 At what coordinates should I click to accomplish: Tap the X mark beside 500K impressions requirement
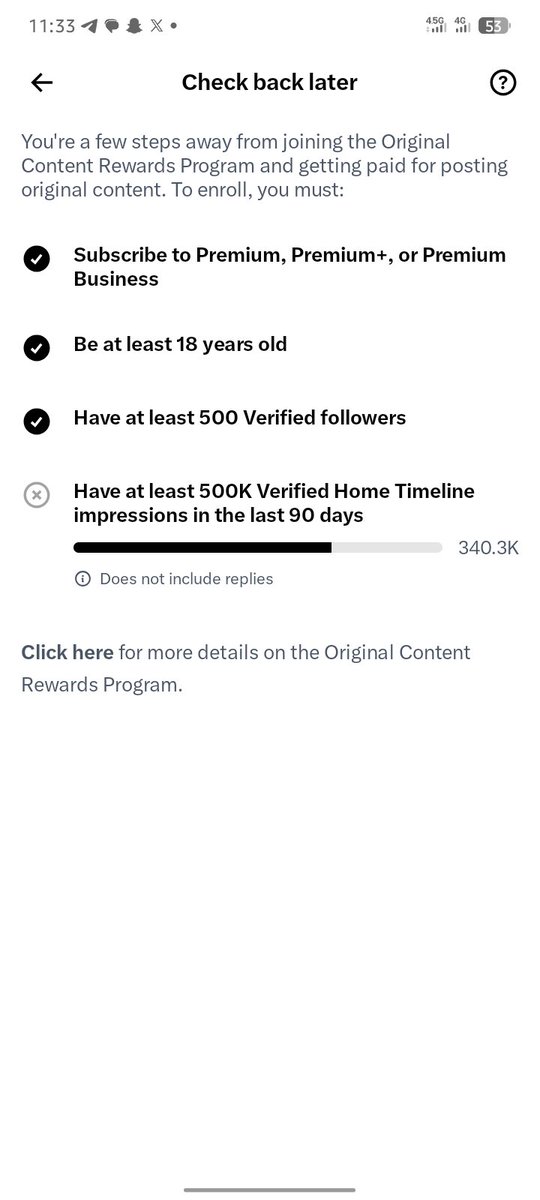[36, 495]
